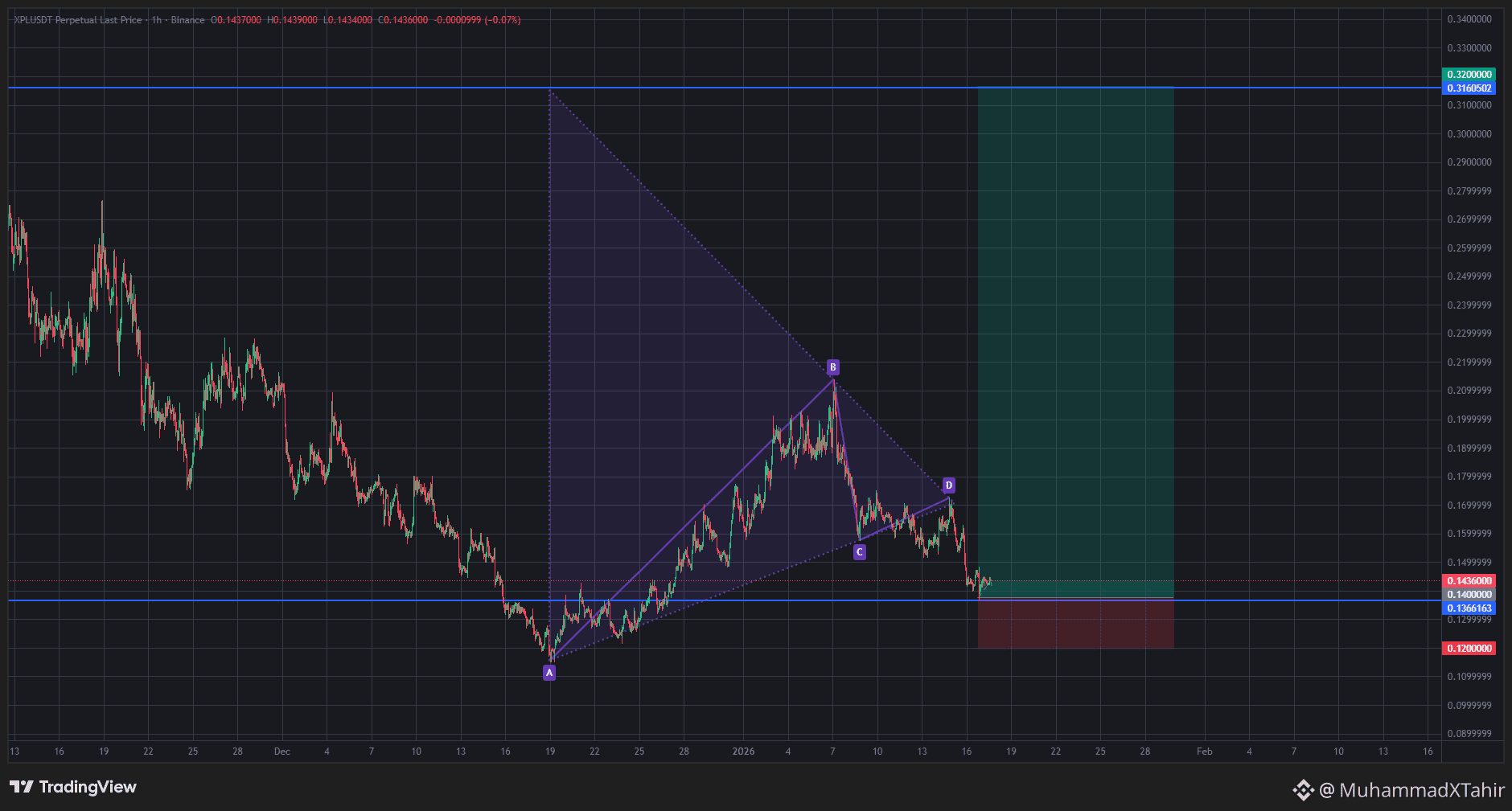Click the XPLUSDT Perpetual Last Price title
1512x811 pixels.
coord(78,20)
